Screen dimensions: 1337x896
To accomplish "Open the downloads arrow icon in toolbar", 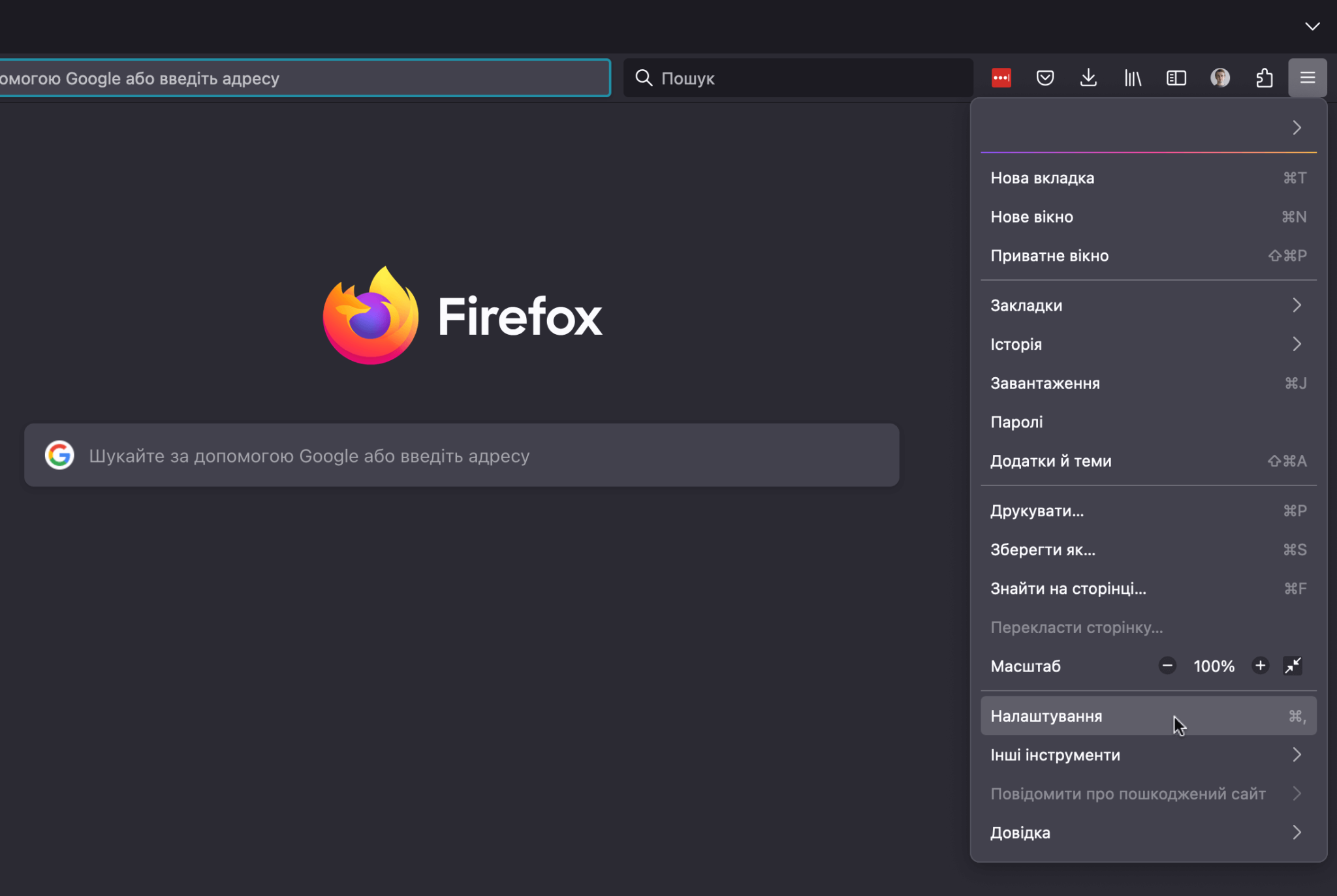I will click(1088, 78).
